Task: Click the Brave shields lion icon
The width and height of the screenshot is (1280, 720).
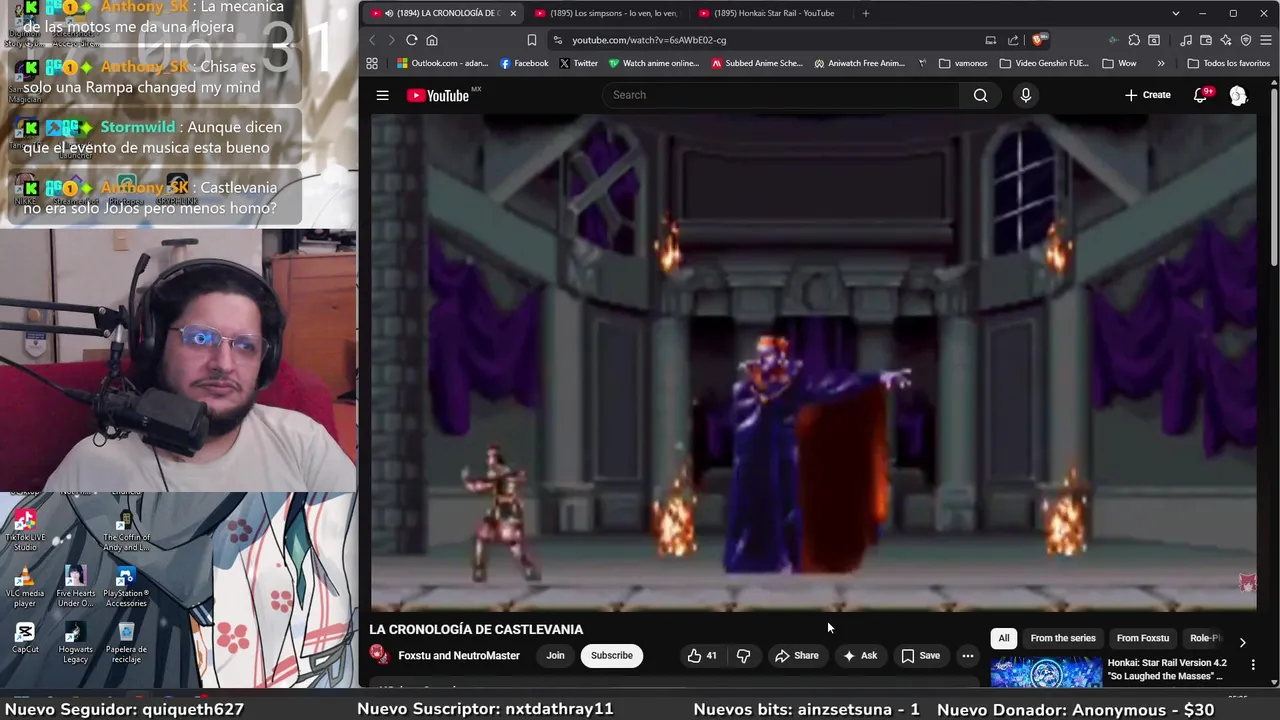Action: coord(1039,40)
